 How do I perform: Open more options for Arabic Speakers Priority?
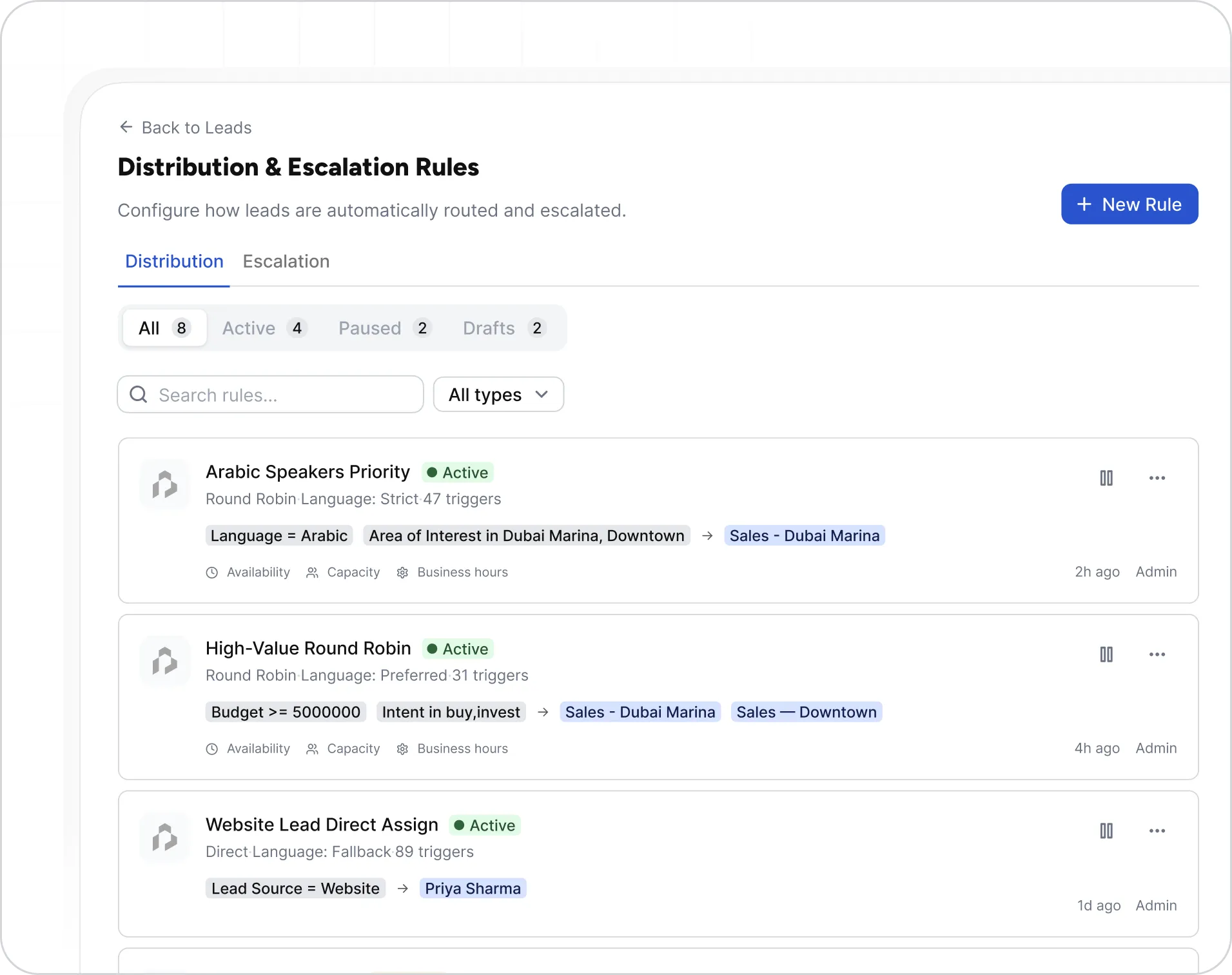click(1157, 478)
